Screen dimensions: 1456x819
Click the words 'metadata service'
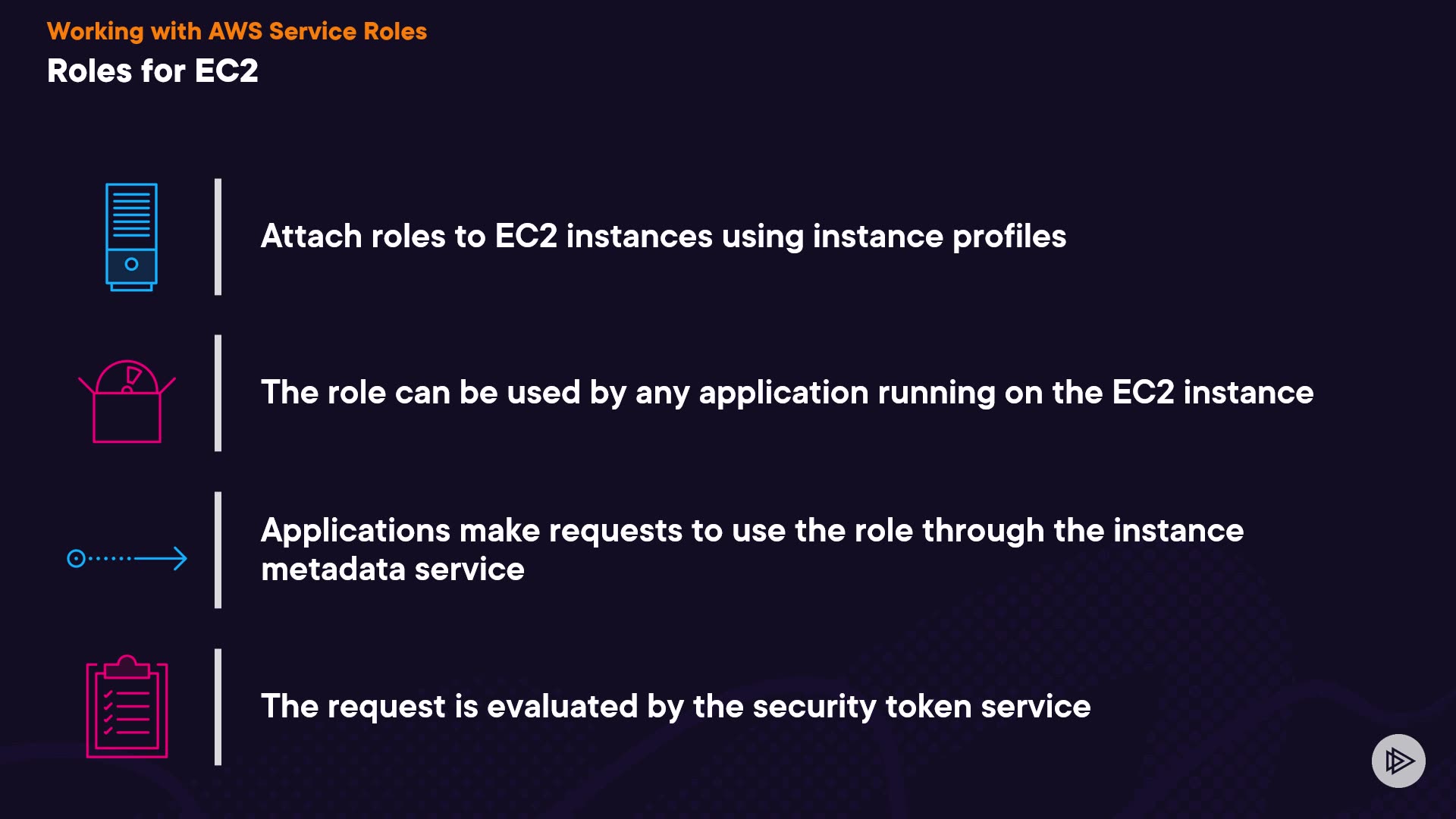pyautogui.click(x=392, y=570)
